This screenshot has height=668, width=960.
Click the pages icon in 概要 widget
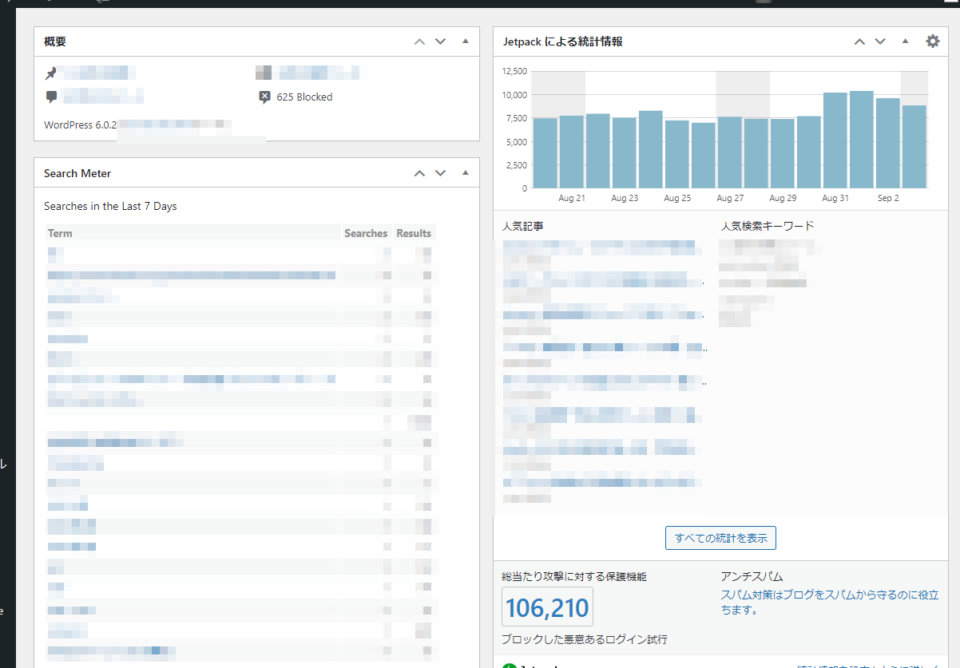point(264,72)
